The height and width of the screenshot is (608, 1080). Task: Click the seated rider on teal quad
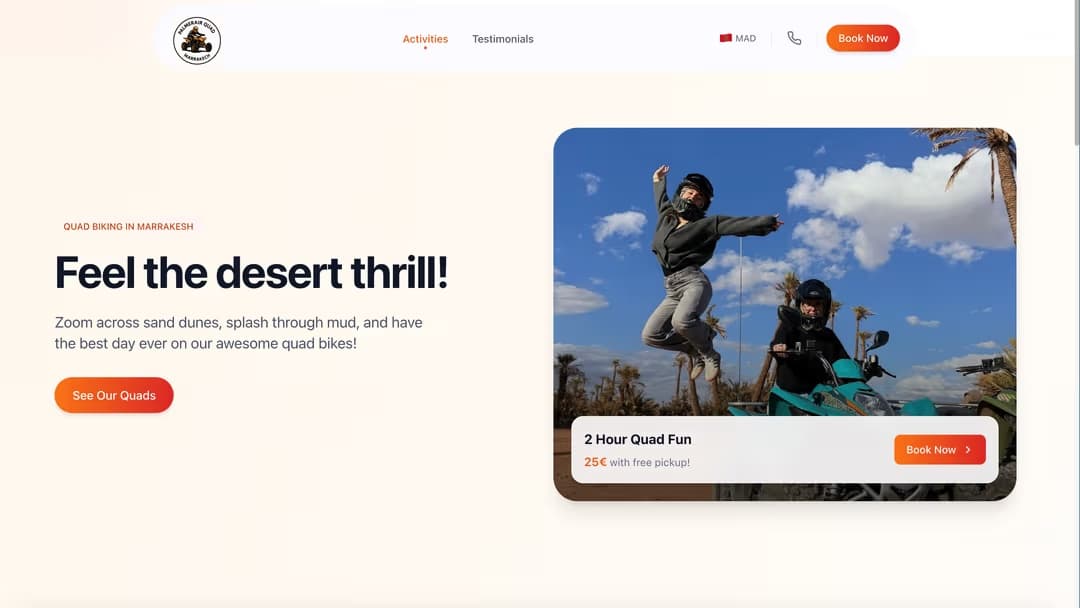[811, 340]
